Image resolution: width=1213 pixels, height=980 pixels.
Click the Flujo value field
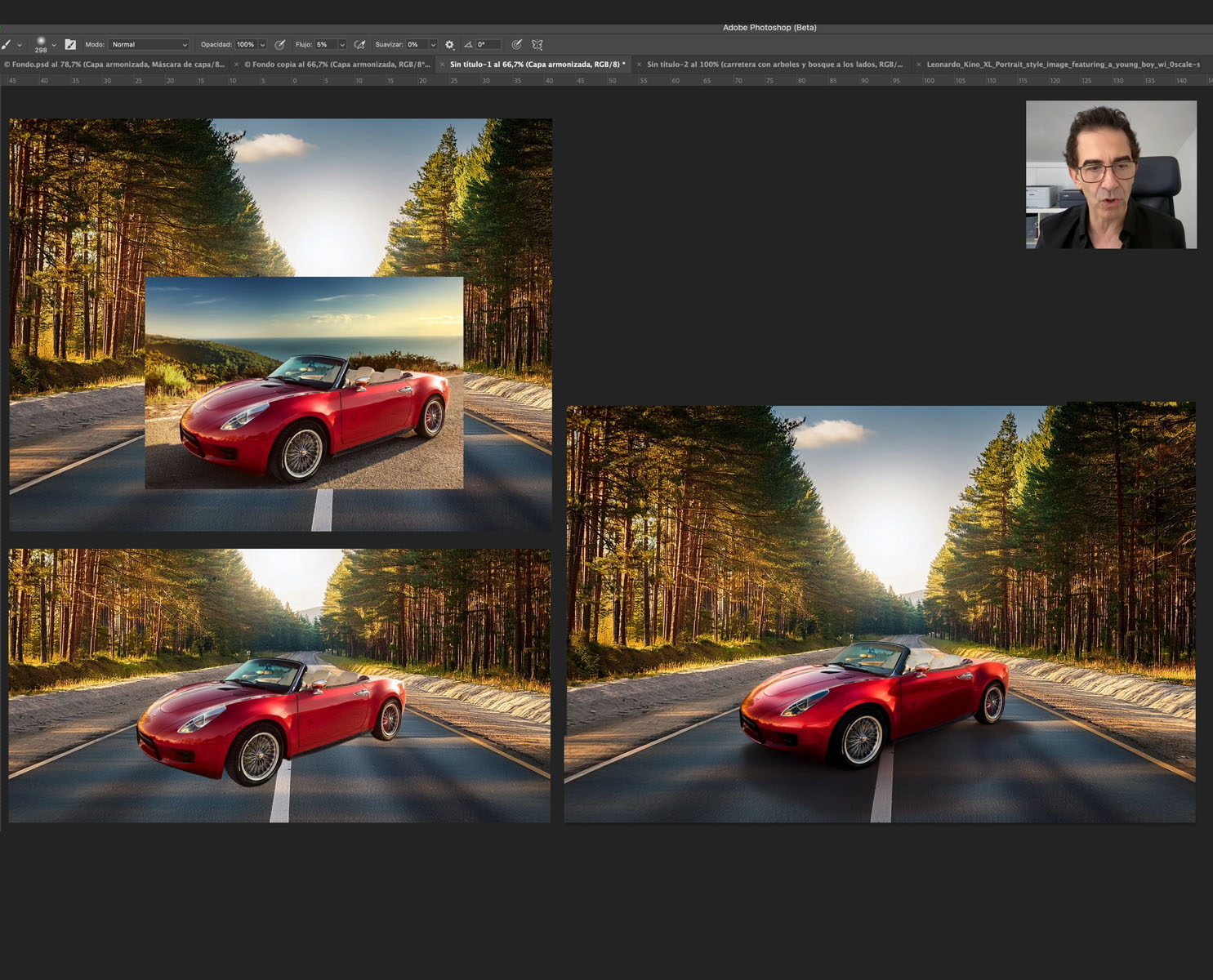tap(325, 45)
